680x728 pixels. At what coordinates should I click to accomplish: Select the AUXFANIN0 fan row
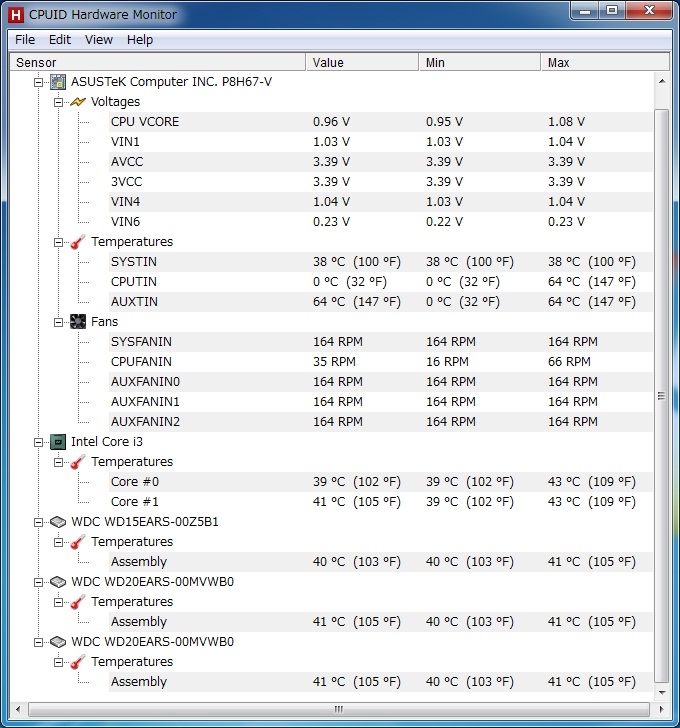(381, 381)
